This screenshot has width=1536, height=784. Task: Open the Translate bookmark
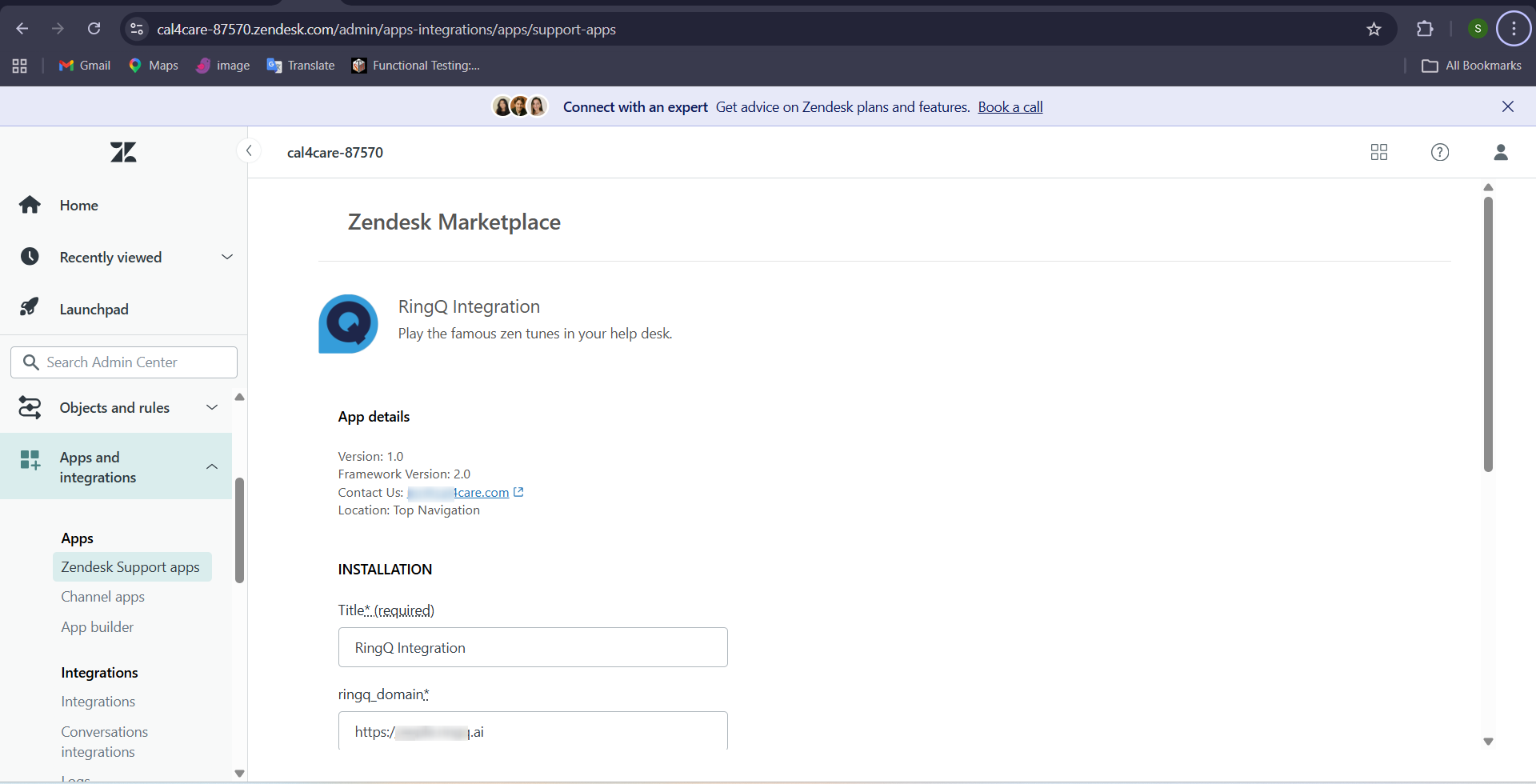(301, 66)
